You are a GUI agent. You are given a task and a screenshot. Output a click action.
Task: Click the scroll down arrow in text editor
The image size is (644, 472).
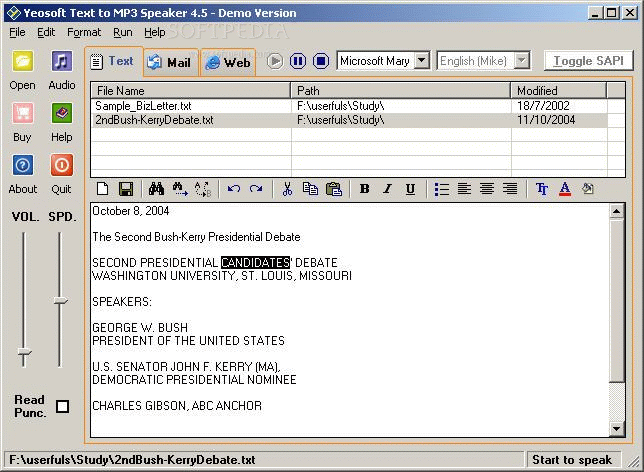[616, 428]
